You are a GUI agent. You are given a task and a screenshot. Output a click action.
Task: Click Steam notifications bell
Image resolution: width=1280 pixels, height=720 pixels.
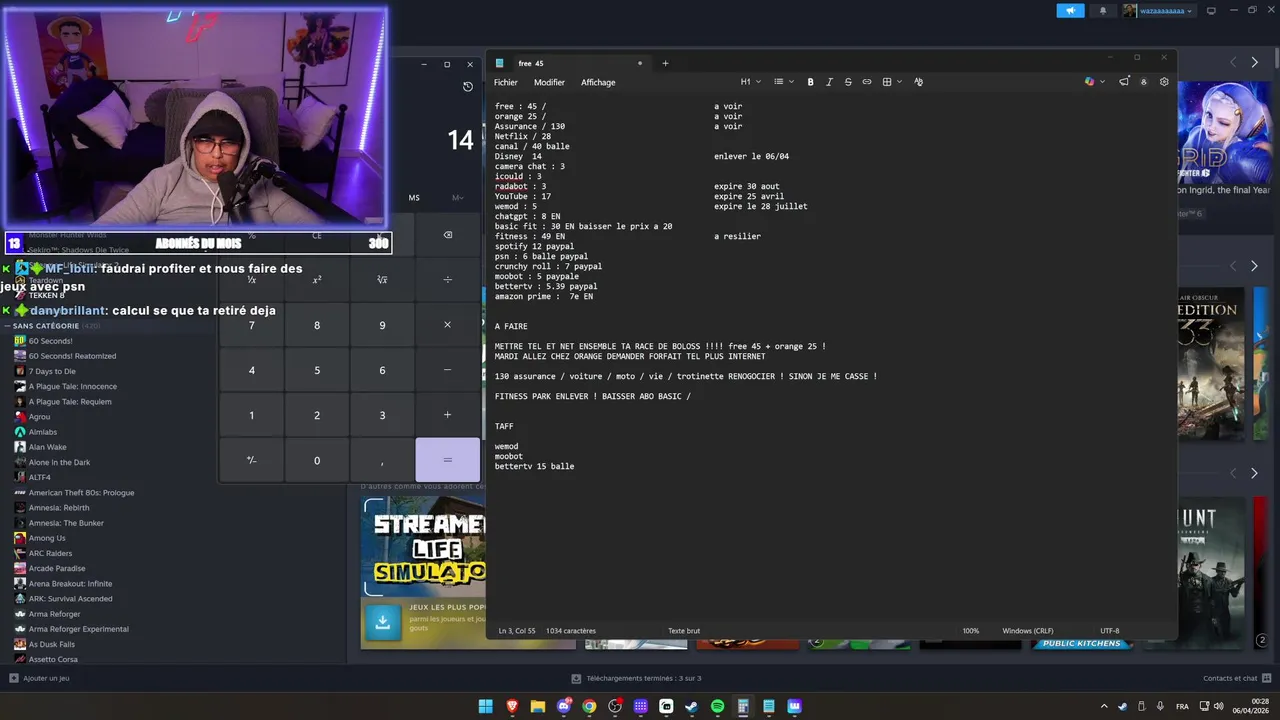(x=1103, y=11)
